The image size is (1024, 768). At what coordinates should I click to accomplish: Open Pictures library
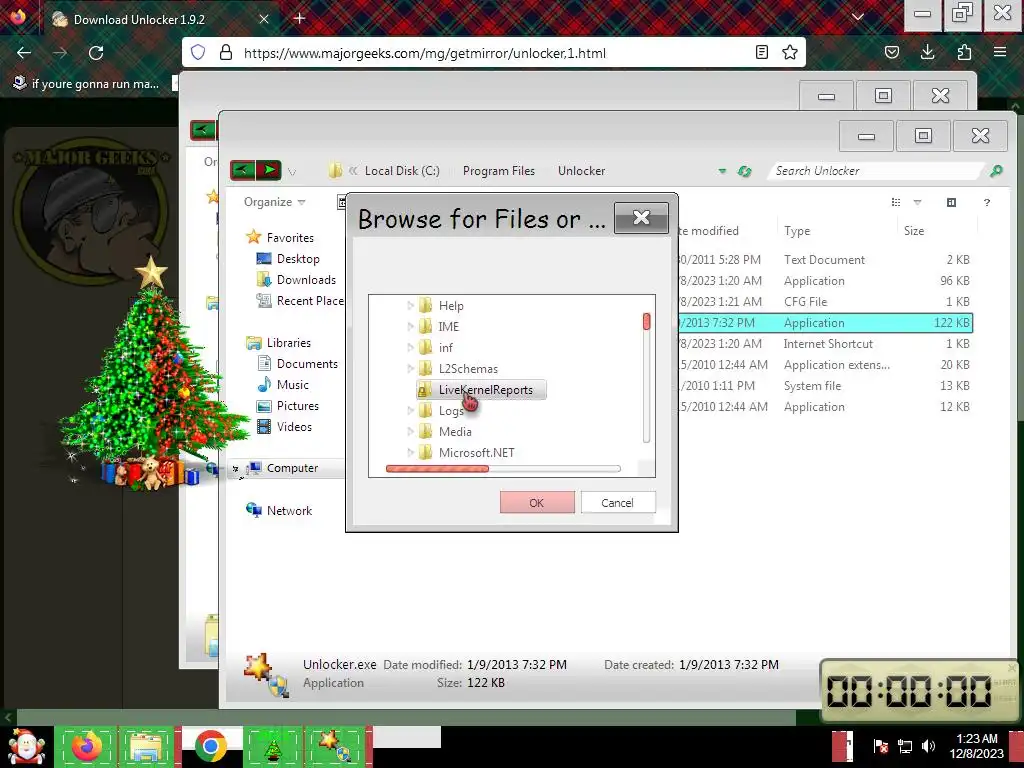click(x=298, y=406)
